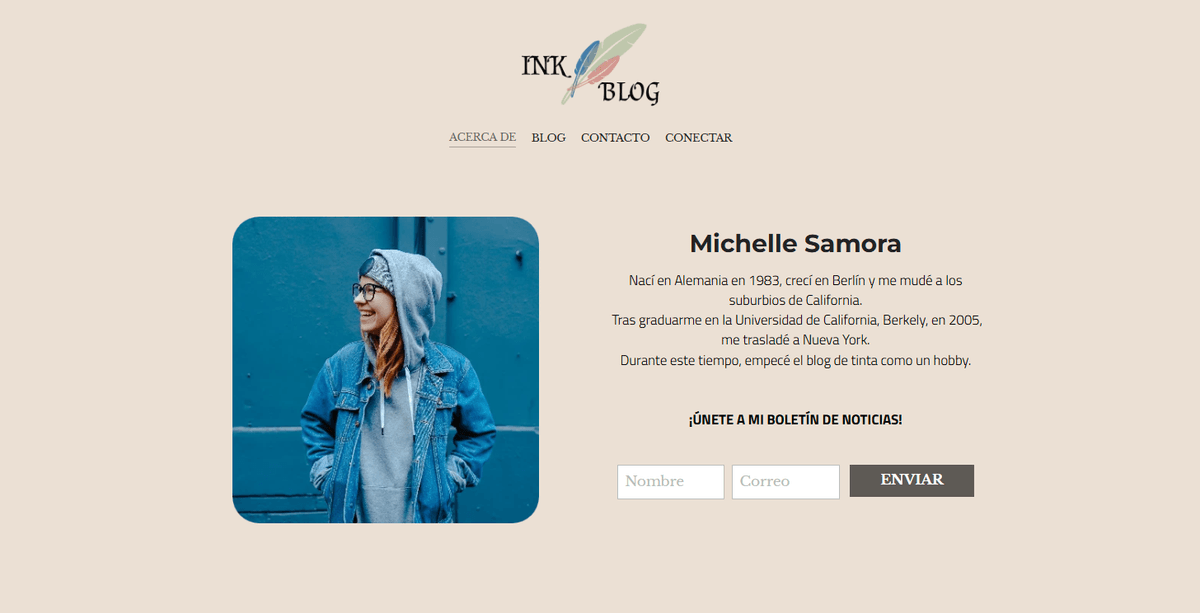Click the line starting 'Tras graduarme'
Viewport: 1200px width, 613px height.
(797, 320)
